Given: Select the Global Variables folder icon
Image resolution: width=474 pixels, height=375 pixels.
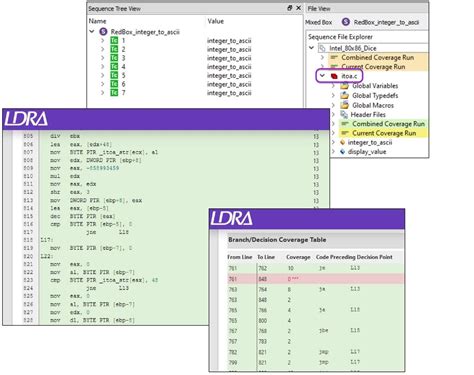Looking at the screenshot, I should (345, 86).
